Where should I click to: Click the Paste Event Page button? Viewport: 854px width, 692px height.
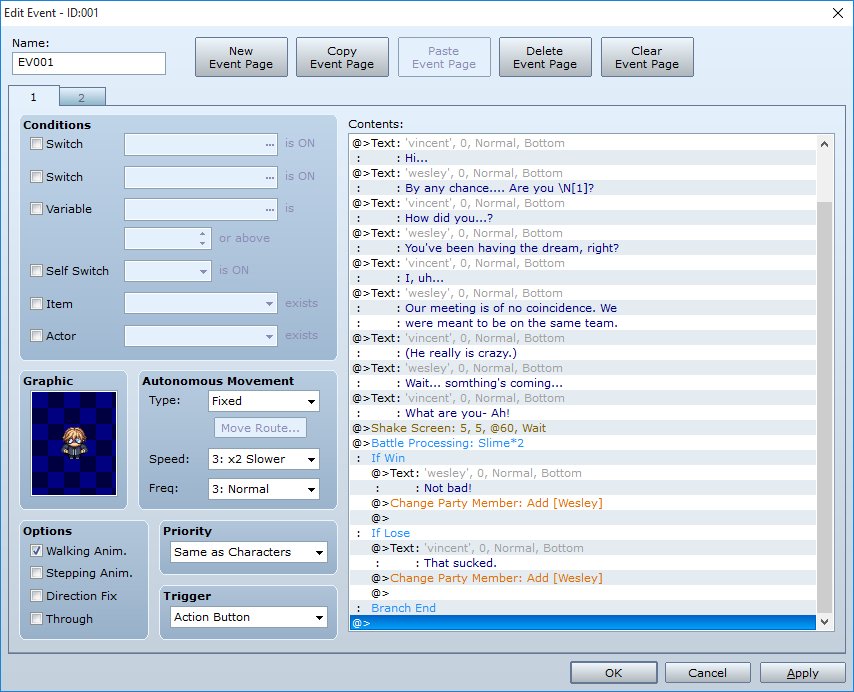[x=444, y=57]
